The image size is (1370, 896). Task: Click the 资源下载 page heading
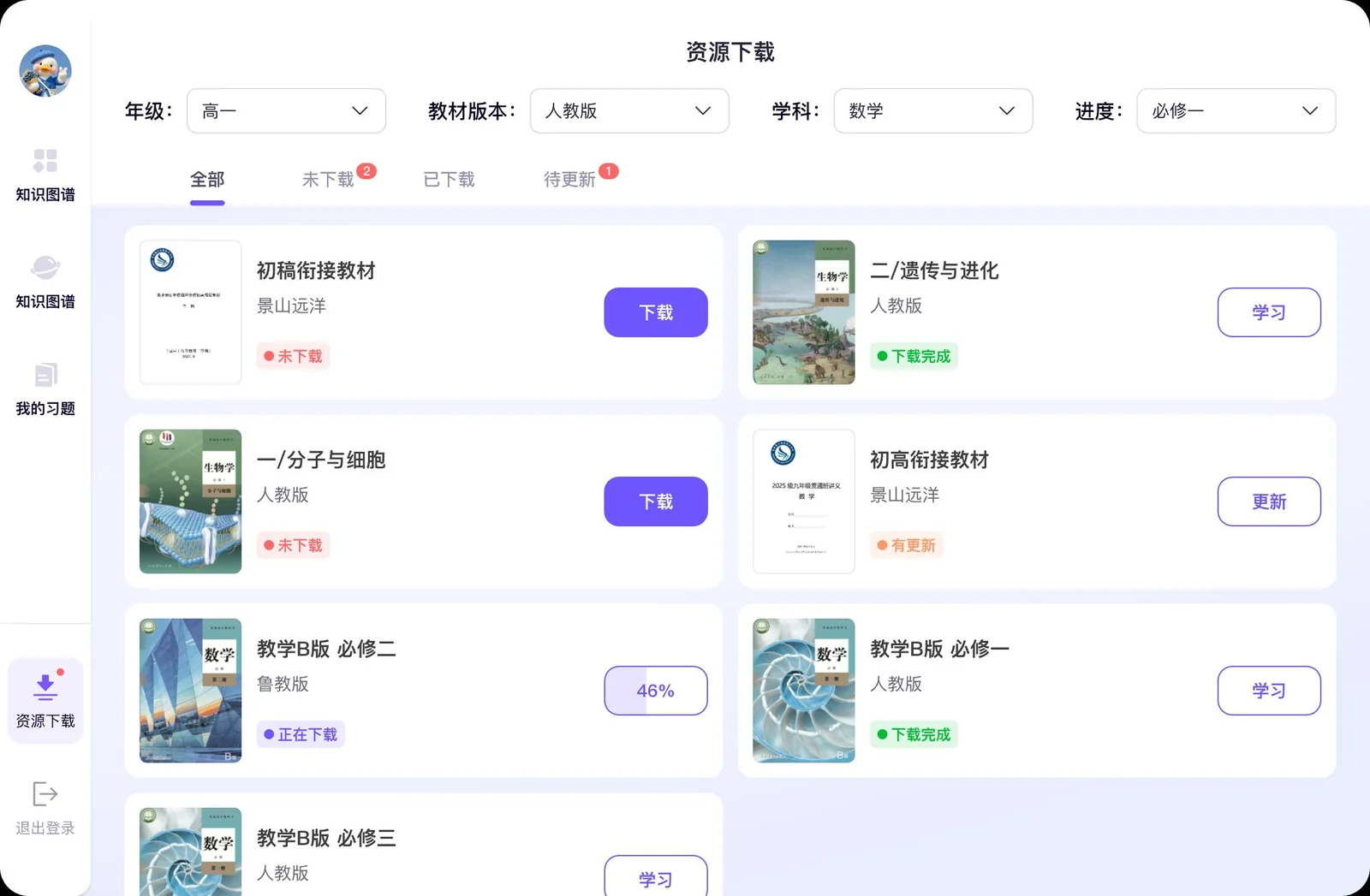730,52
